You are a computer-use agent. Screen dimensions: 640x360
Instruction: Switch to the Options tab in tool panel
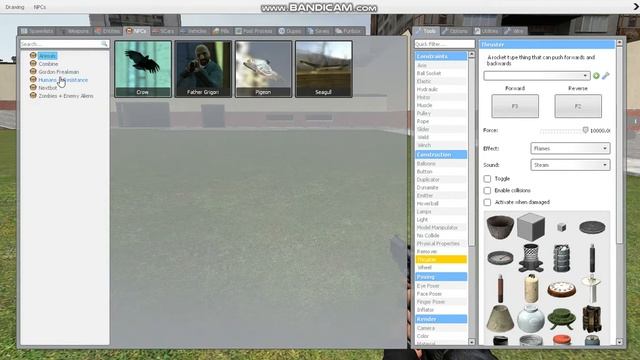click(455, 31)
